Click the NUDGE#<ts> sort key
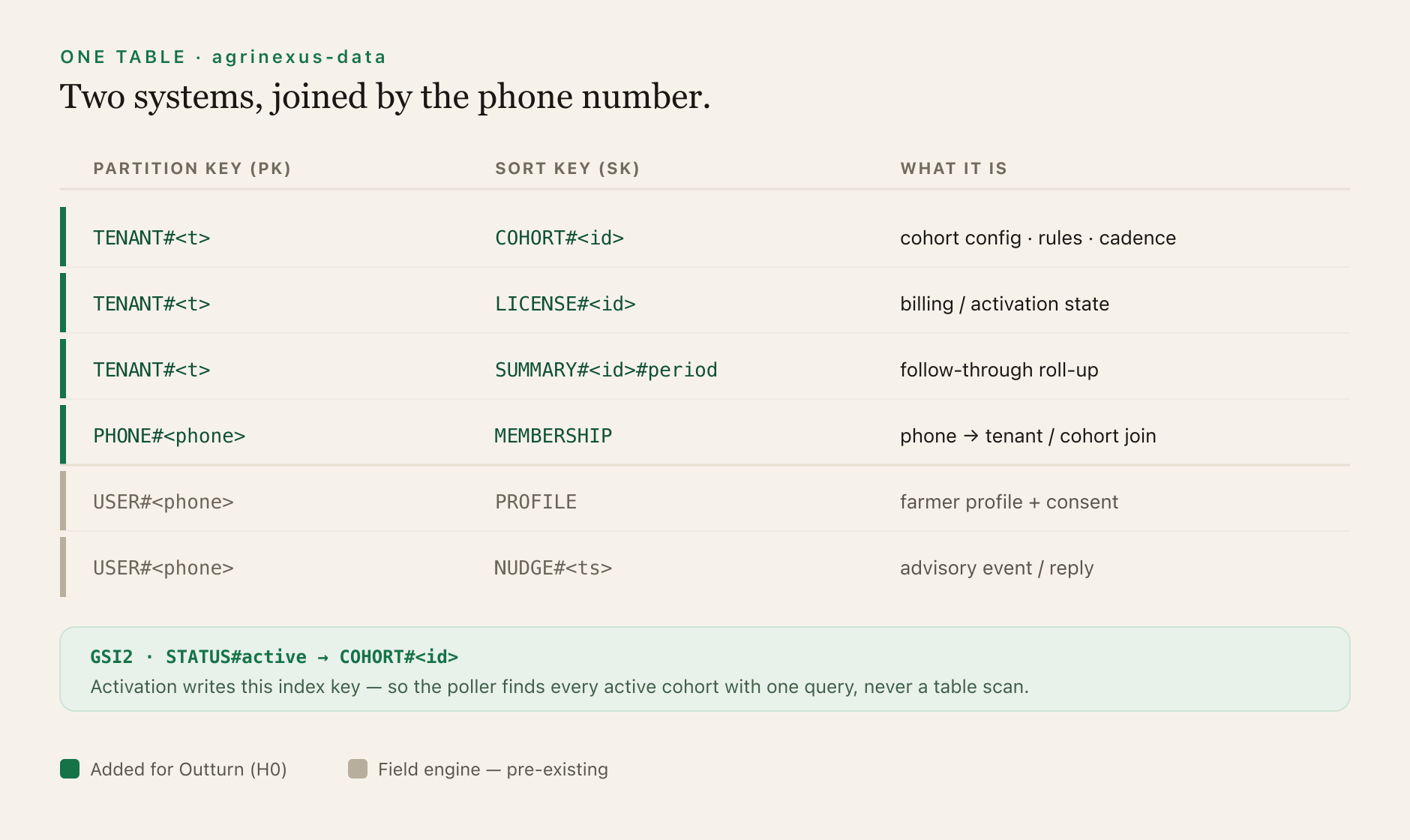This screenshot has width=1410, height=840. pos(553,568)
